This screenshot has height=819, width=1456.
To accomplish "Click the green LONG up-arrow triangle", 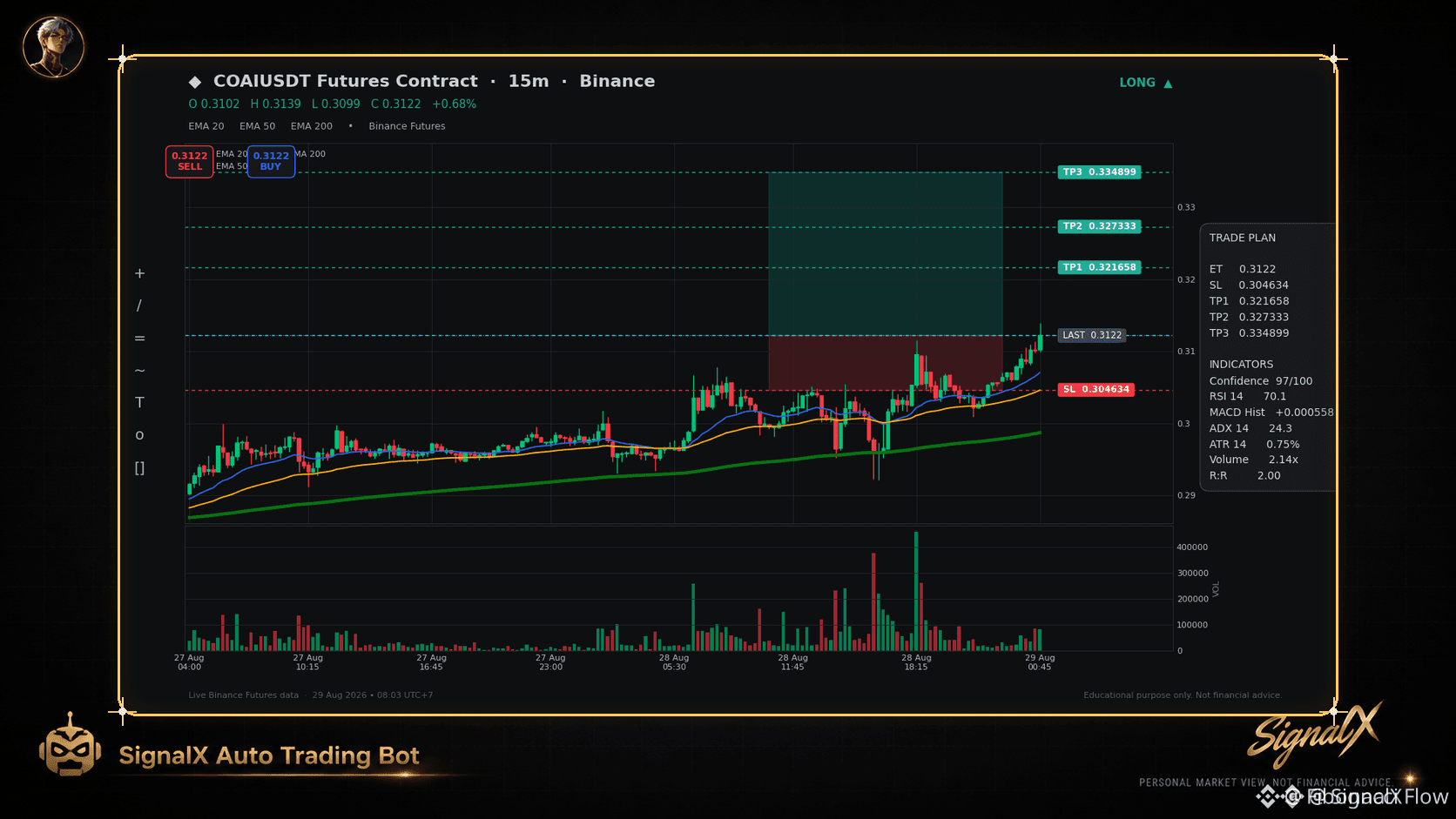I will (x=1168, y=84).
